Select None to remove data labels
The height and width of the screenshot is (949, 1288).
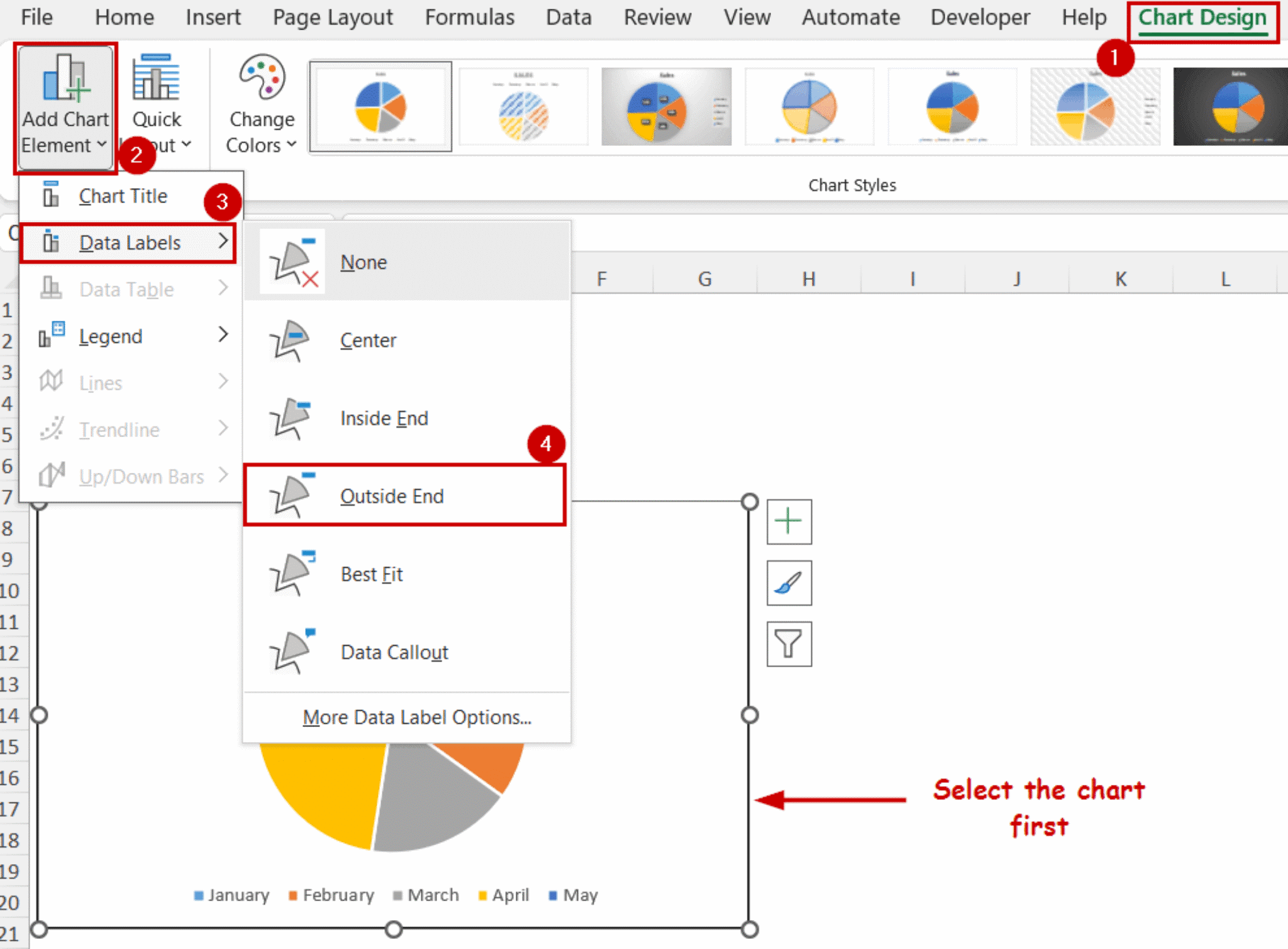364,262
